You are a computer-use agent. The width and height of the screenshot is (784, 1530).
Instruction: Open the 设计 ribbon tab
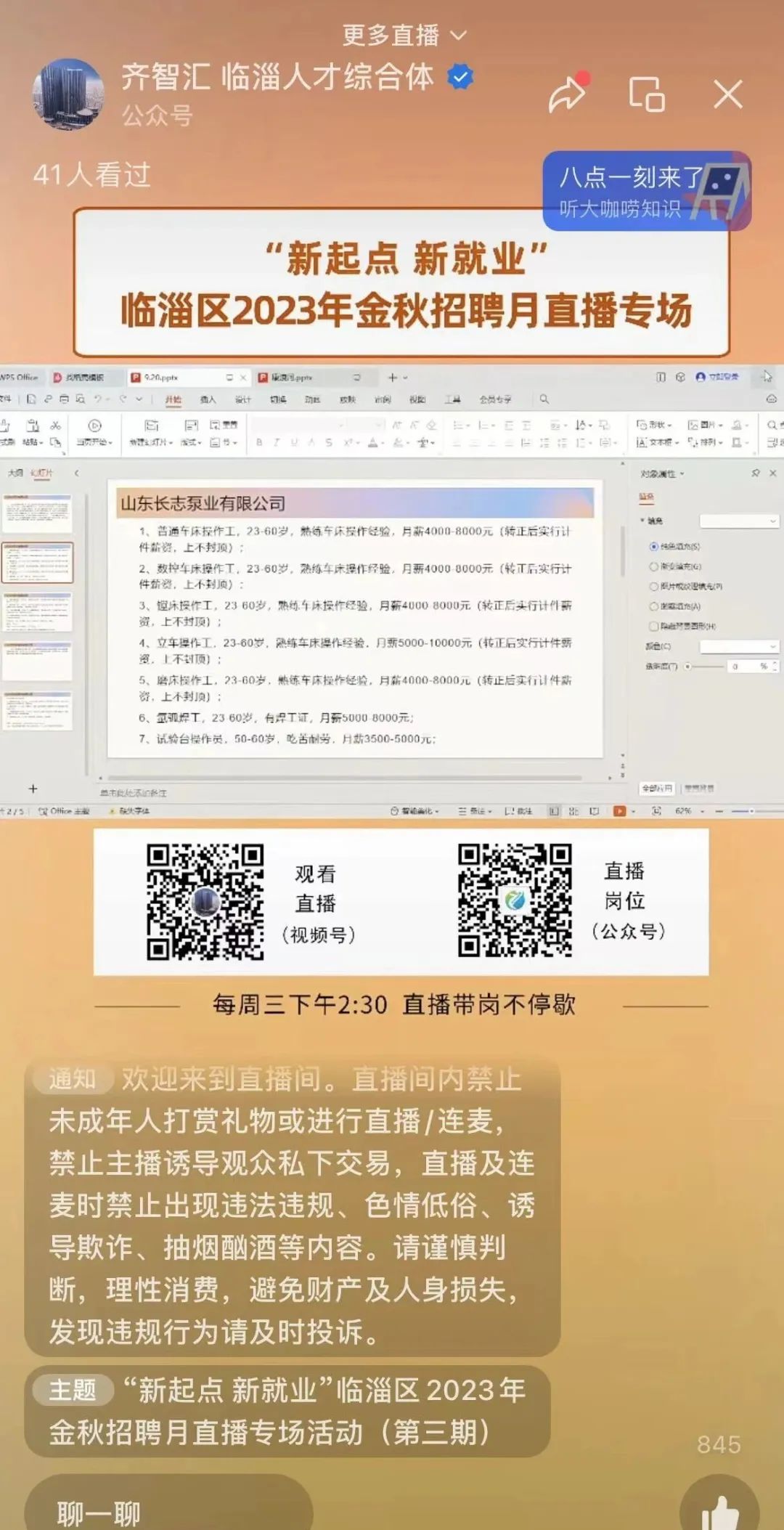(x=243, y=399)
